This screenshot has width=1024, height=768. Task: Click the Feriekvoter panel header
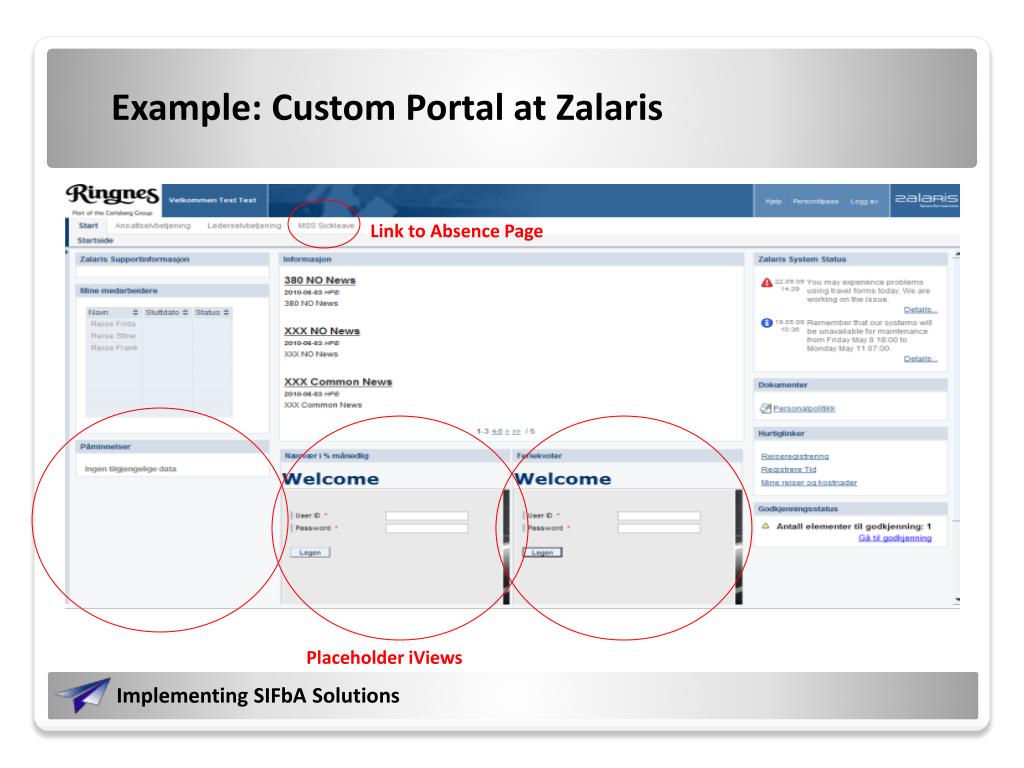628,456
